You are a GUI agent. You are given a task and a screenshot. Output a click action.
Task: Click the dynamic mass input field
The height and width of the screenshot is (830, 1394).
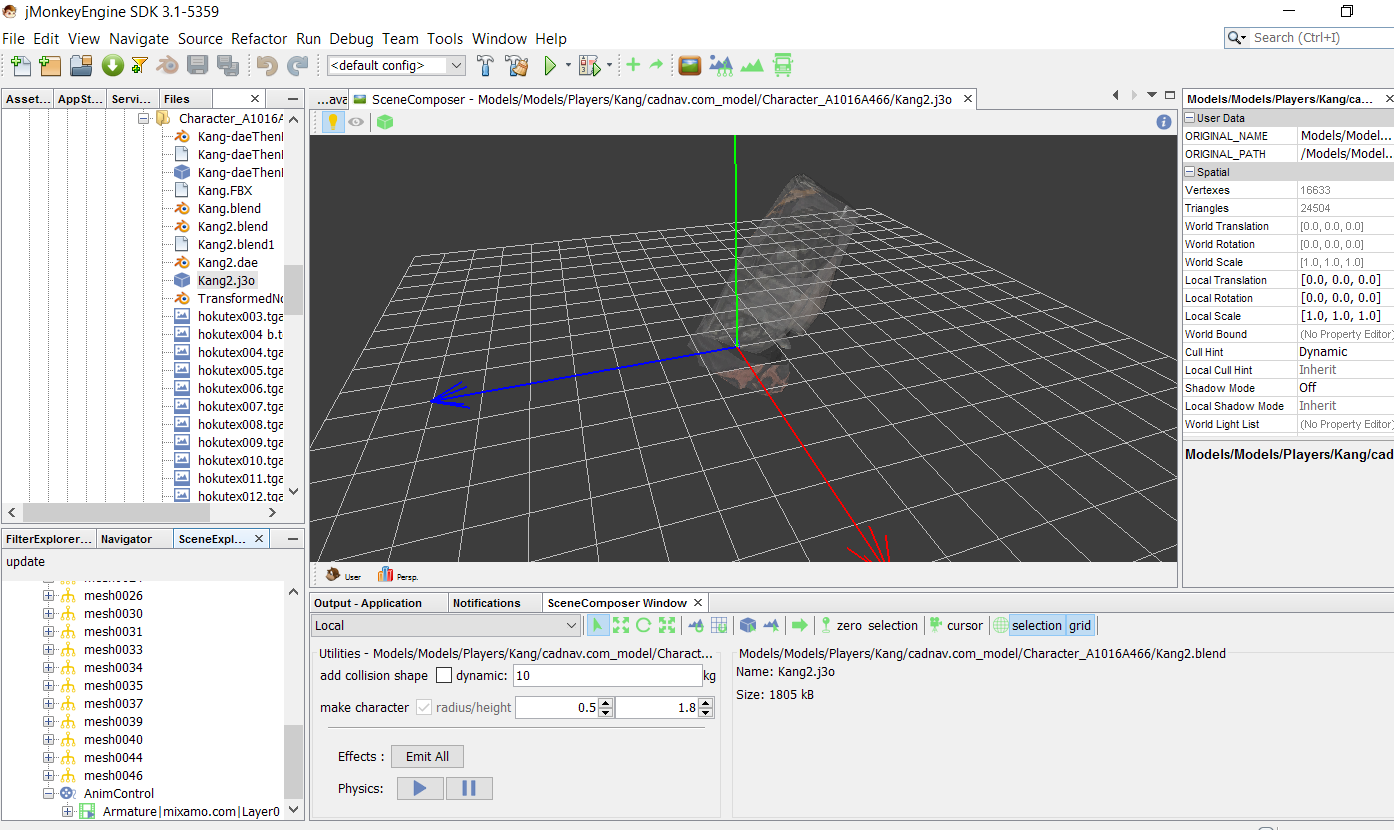click(607, 676)
